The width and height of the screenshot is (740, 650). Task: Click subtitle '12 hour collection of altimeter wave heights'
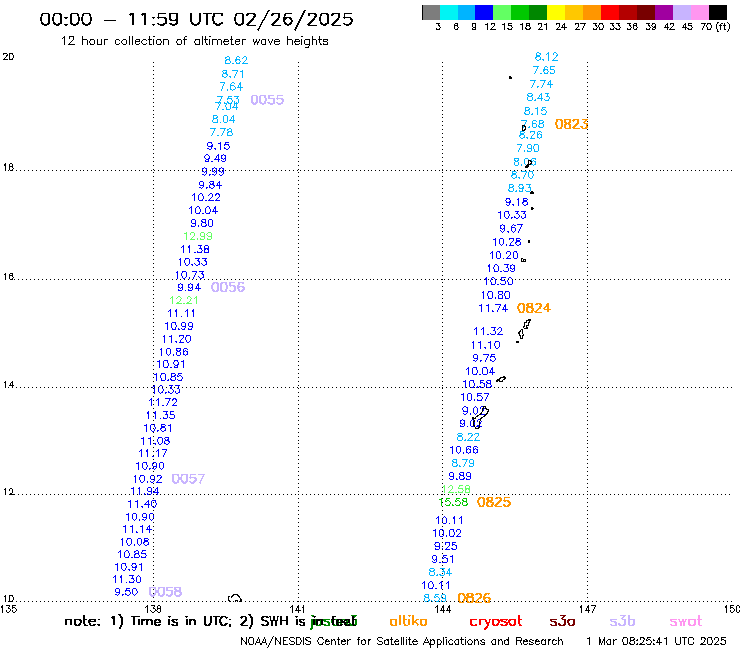194,41
